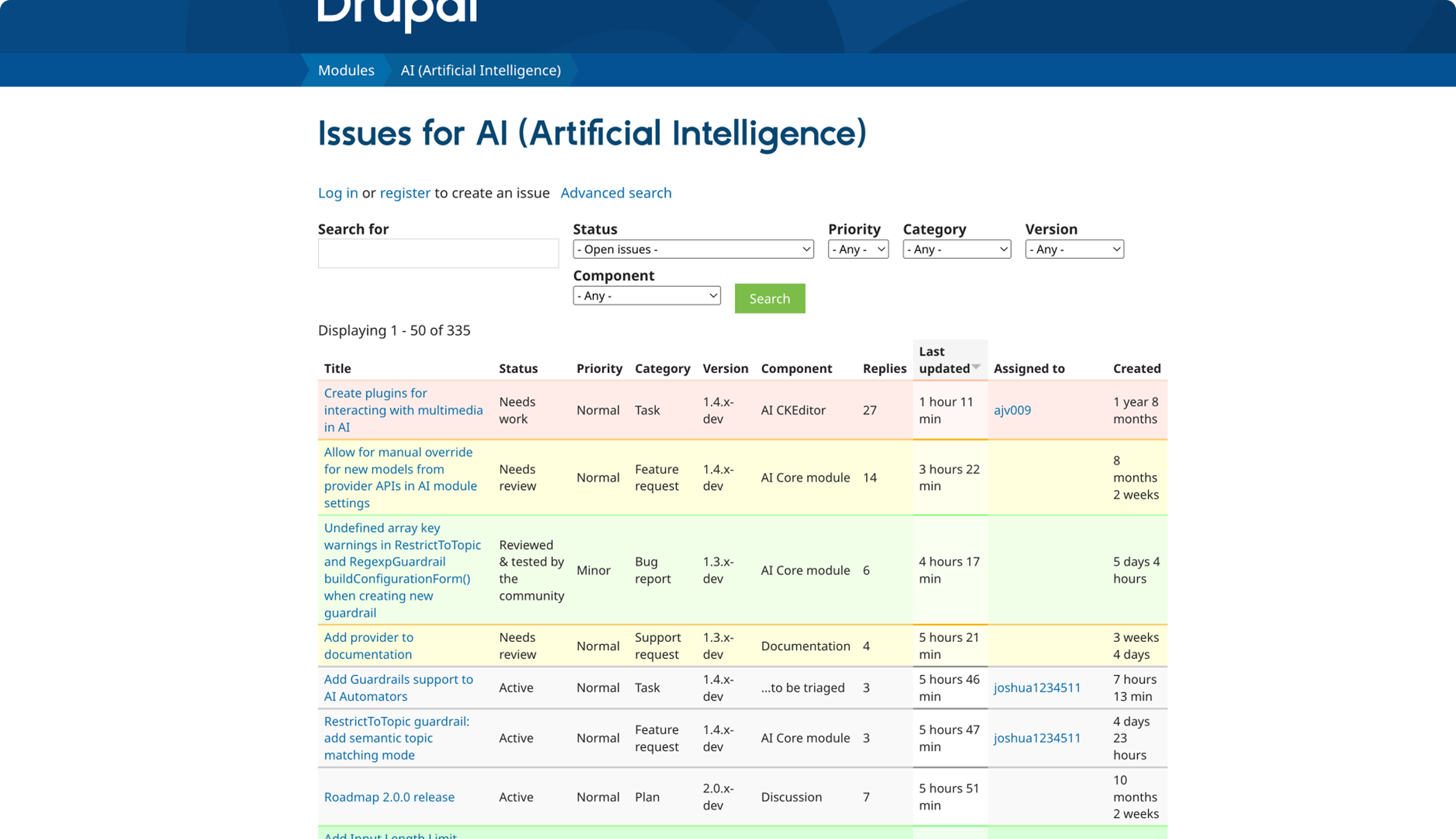Click the 'Bug report' category cell
Image resolution: width=1456 pixels, height=839 pixels.
click(x=652, y=570)
